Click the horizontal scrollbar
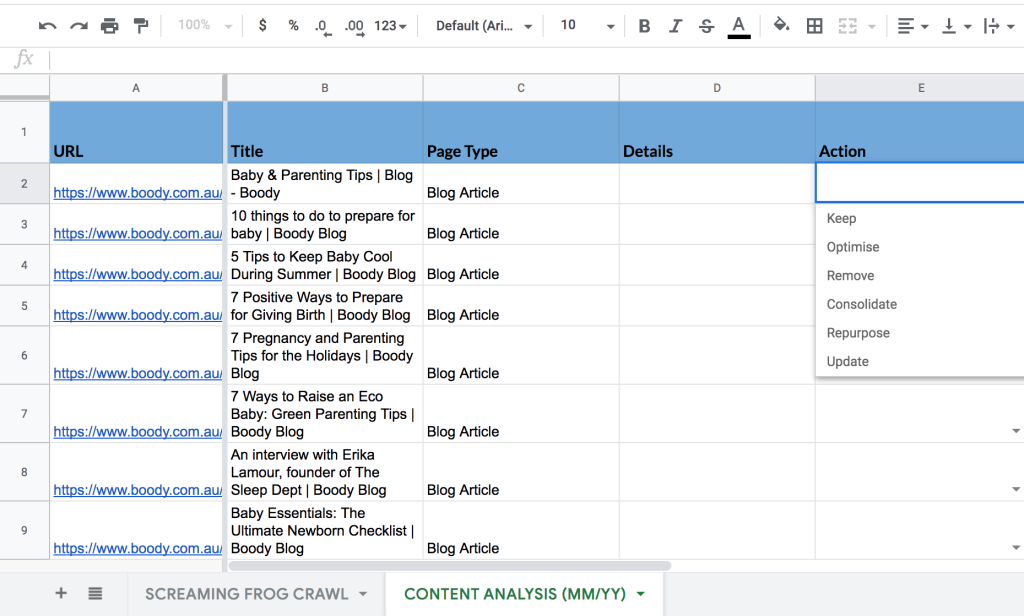 449,566
